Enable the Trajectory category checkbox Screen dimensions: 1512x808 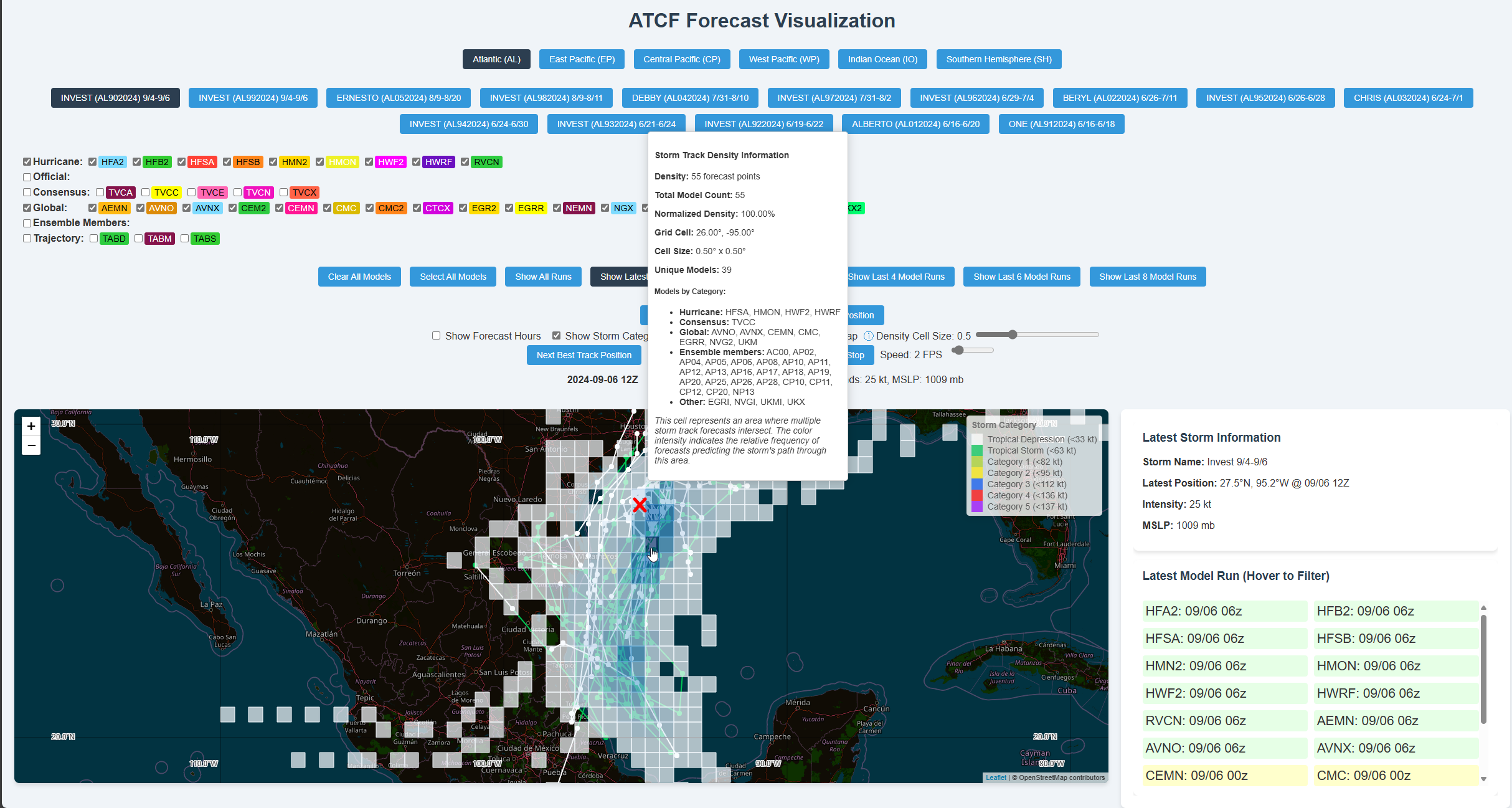coord(27,239)
